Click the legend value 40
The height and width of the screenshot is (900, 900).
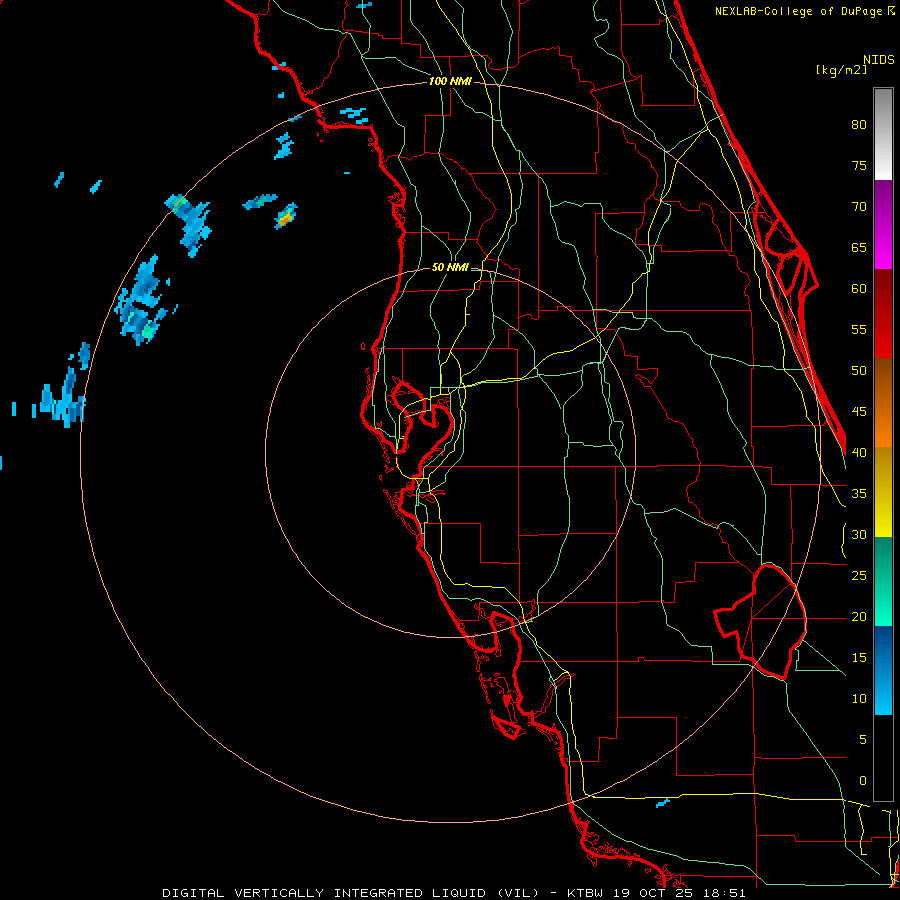point(859,452)
